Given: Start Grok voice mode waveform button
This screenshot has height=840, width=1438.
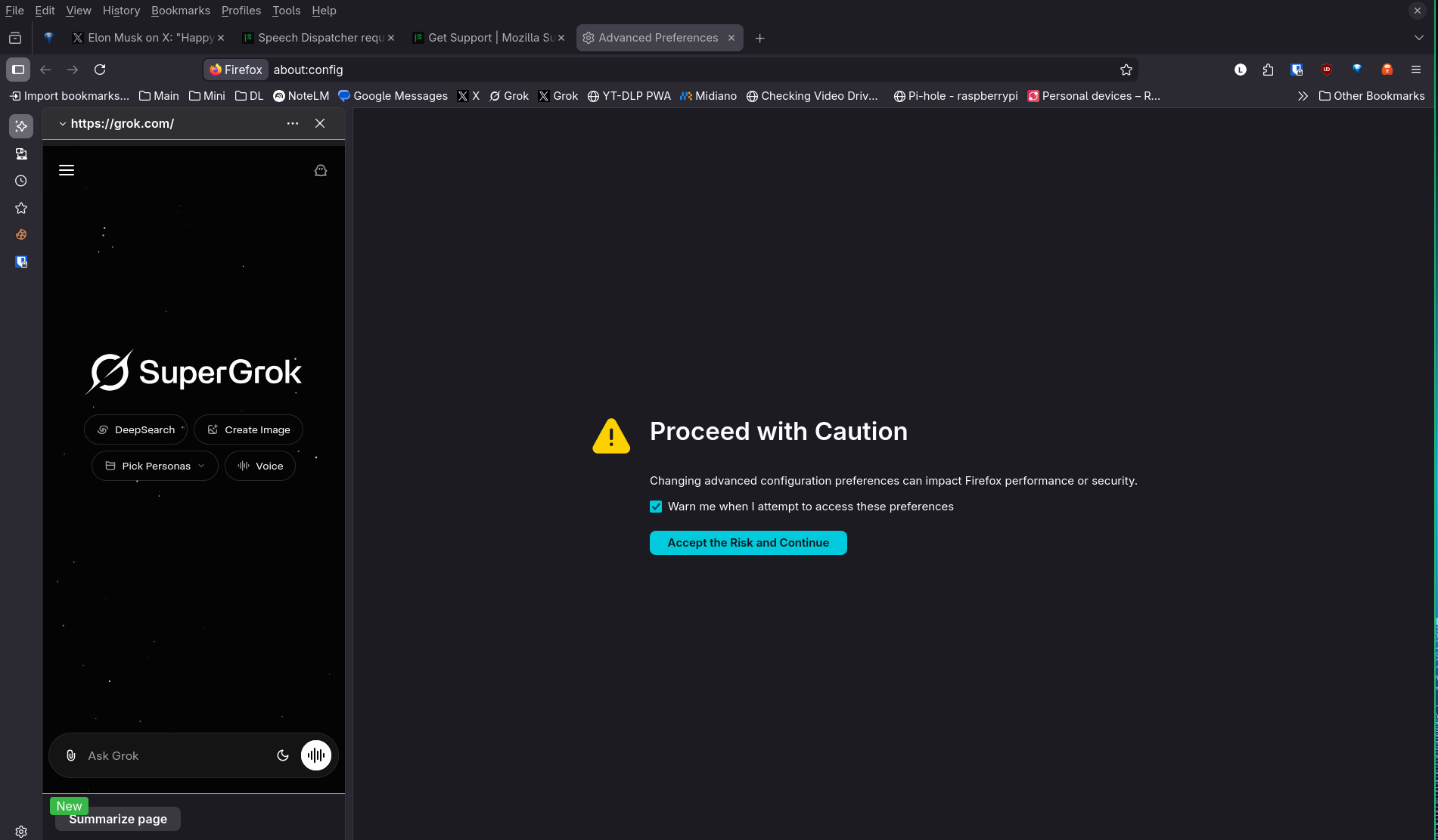Looking at the screenshot, I should coord(316,755).
